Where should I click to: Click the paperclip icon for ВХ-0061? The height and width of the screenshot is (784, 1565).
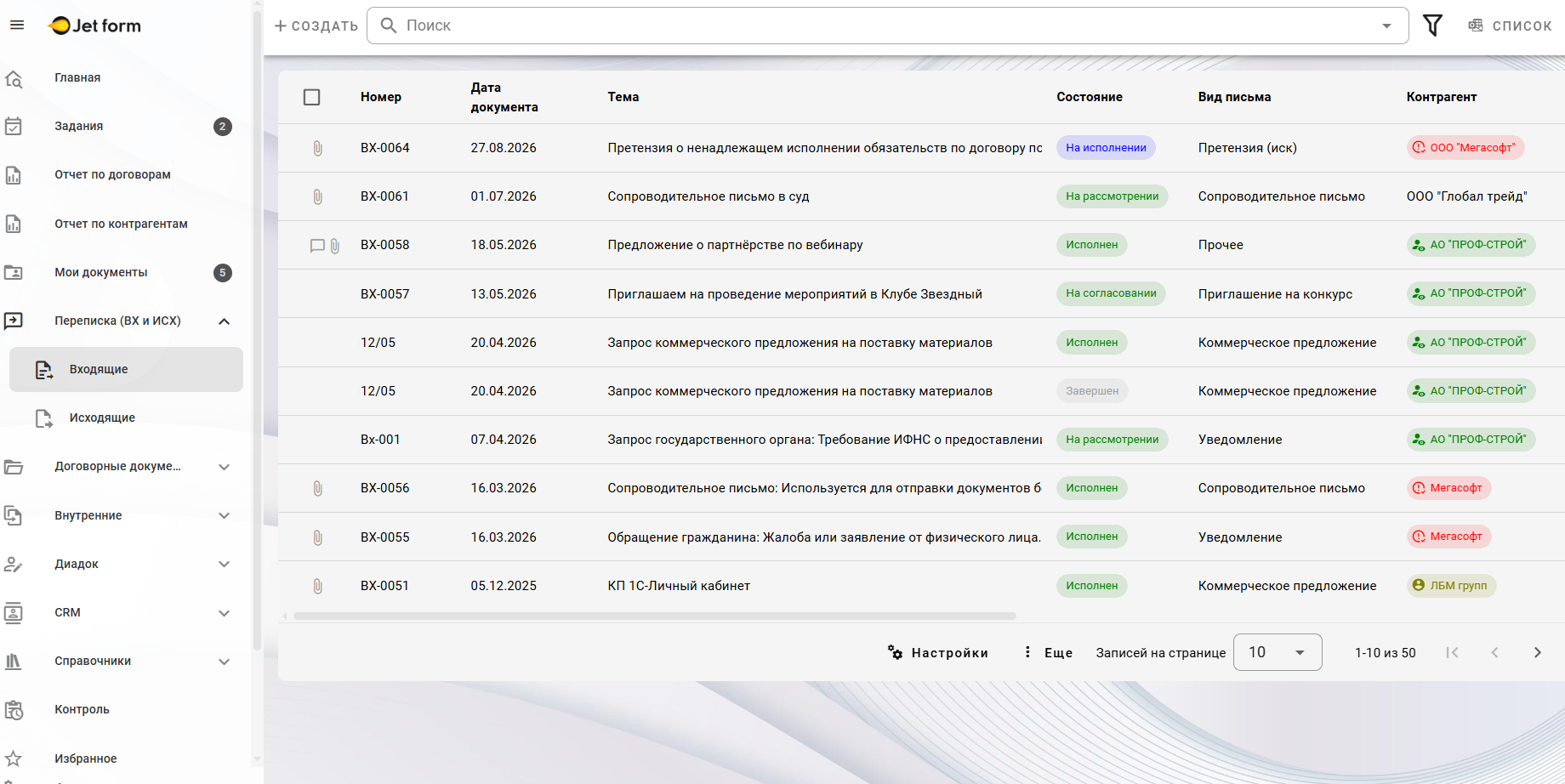pos(317,196)
